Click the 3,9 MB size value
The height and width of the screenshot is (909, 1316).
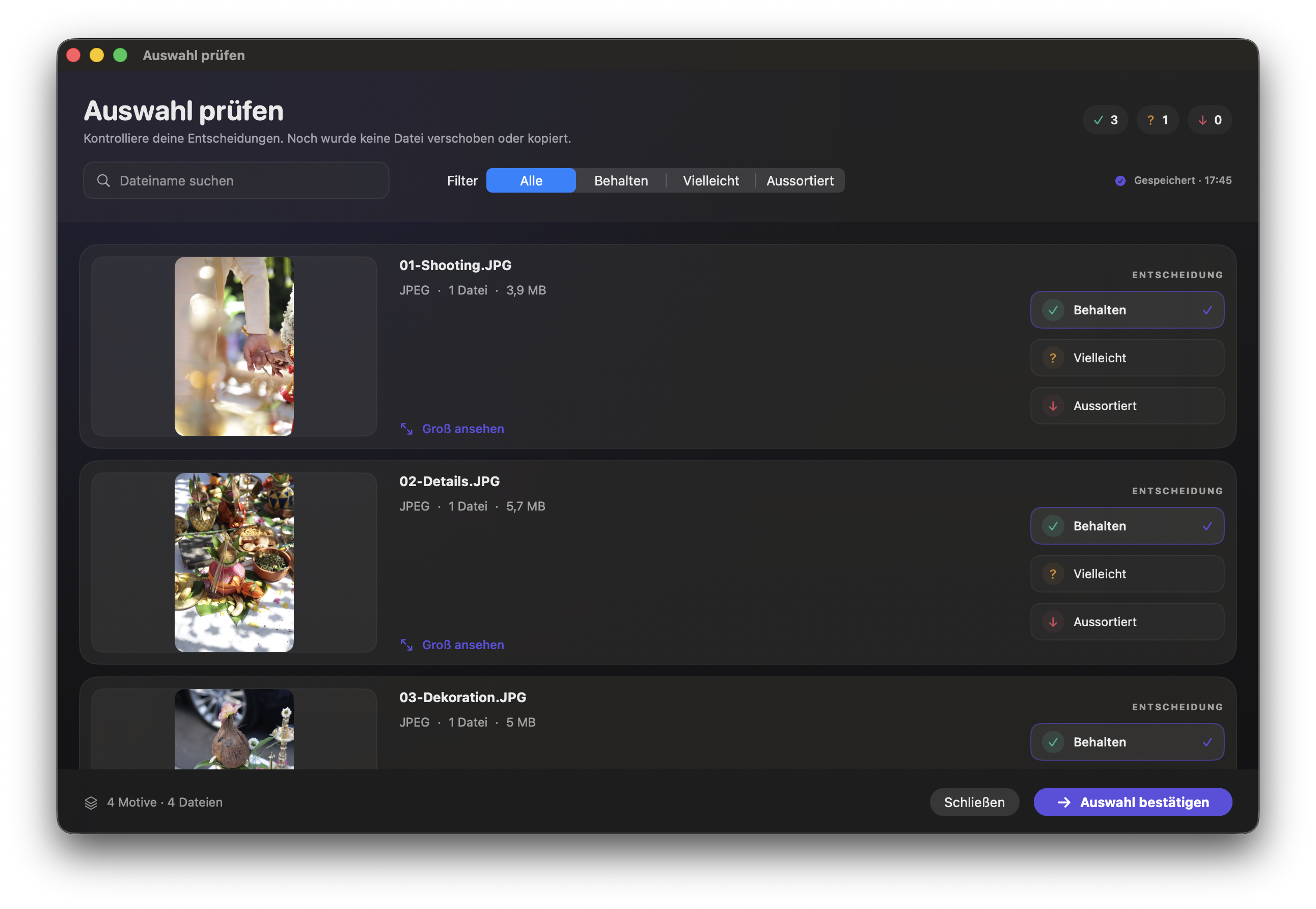[526, 290]
